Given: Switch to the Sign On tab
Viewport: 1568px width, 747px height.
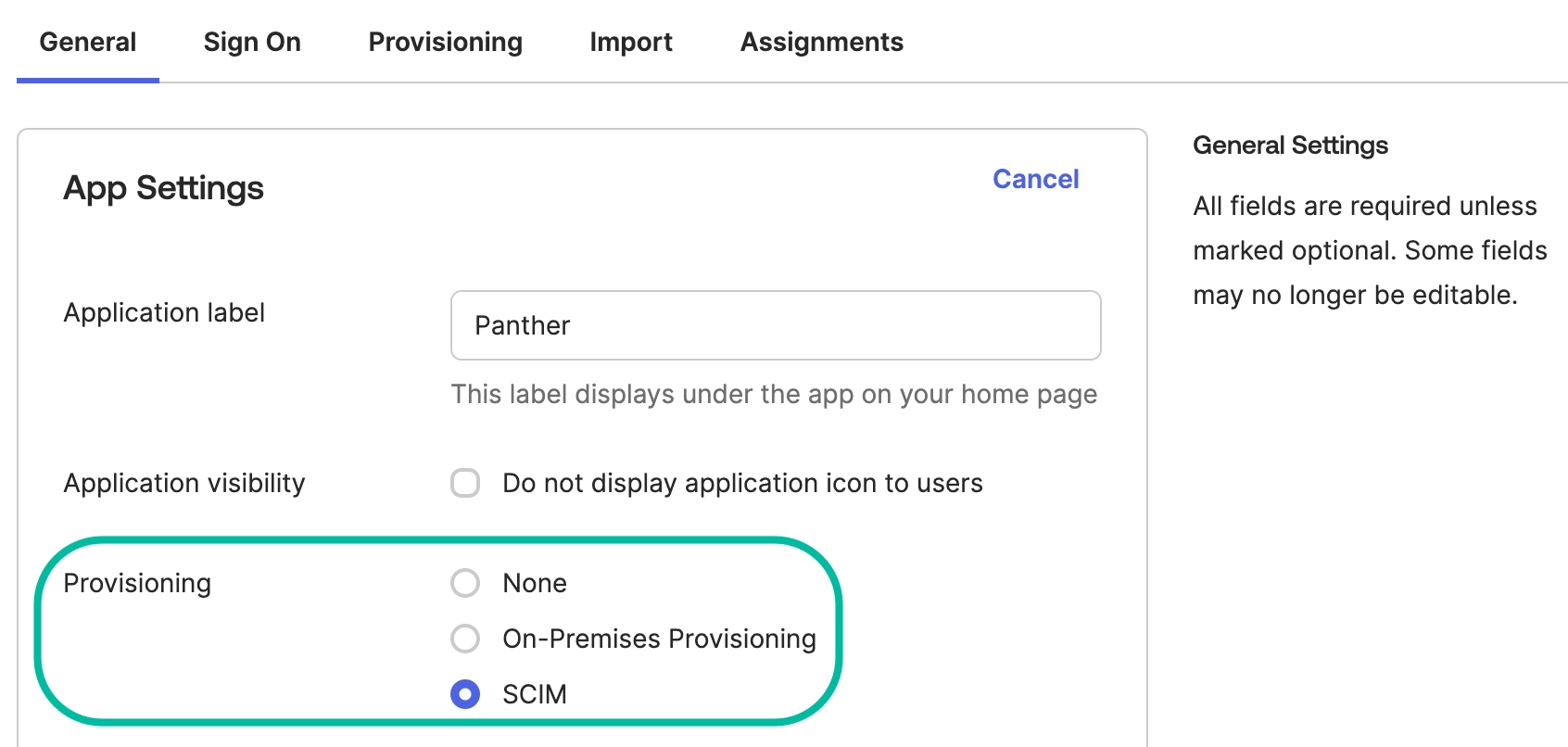Looking at the screenshot, I should 251,41.
